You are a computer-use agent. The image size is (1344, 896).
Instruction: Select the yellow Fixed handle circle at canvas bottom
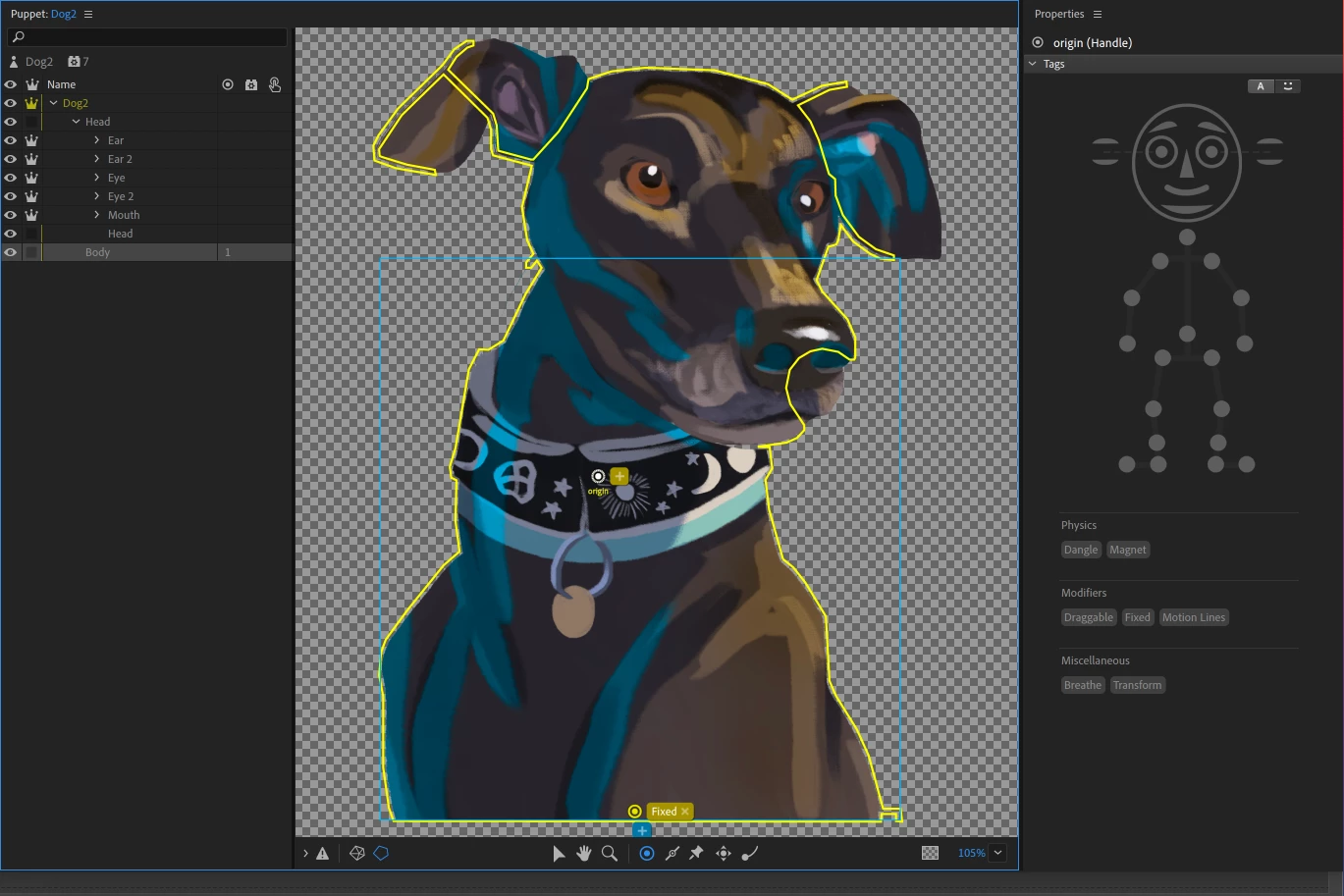pos(635,812)
